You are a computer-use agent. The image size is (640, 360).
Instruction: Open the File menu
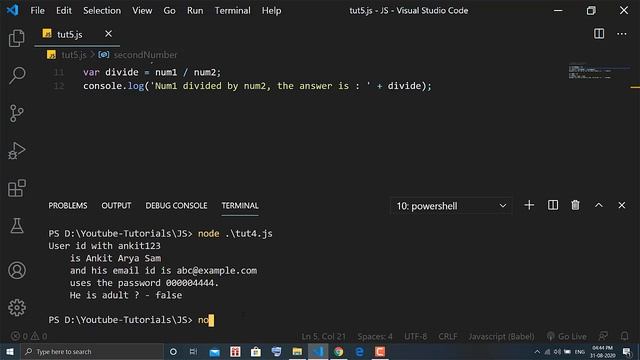click(x=38, y=11)
